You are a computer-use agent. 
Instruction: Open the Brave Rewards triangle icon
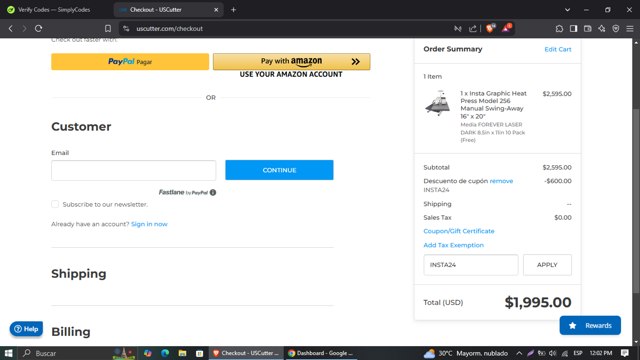coord(507,28)
